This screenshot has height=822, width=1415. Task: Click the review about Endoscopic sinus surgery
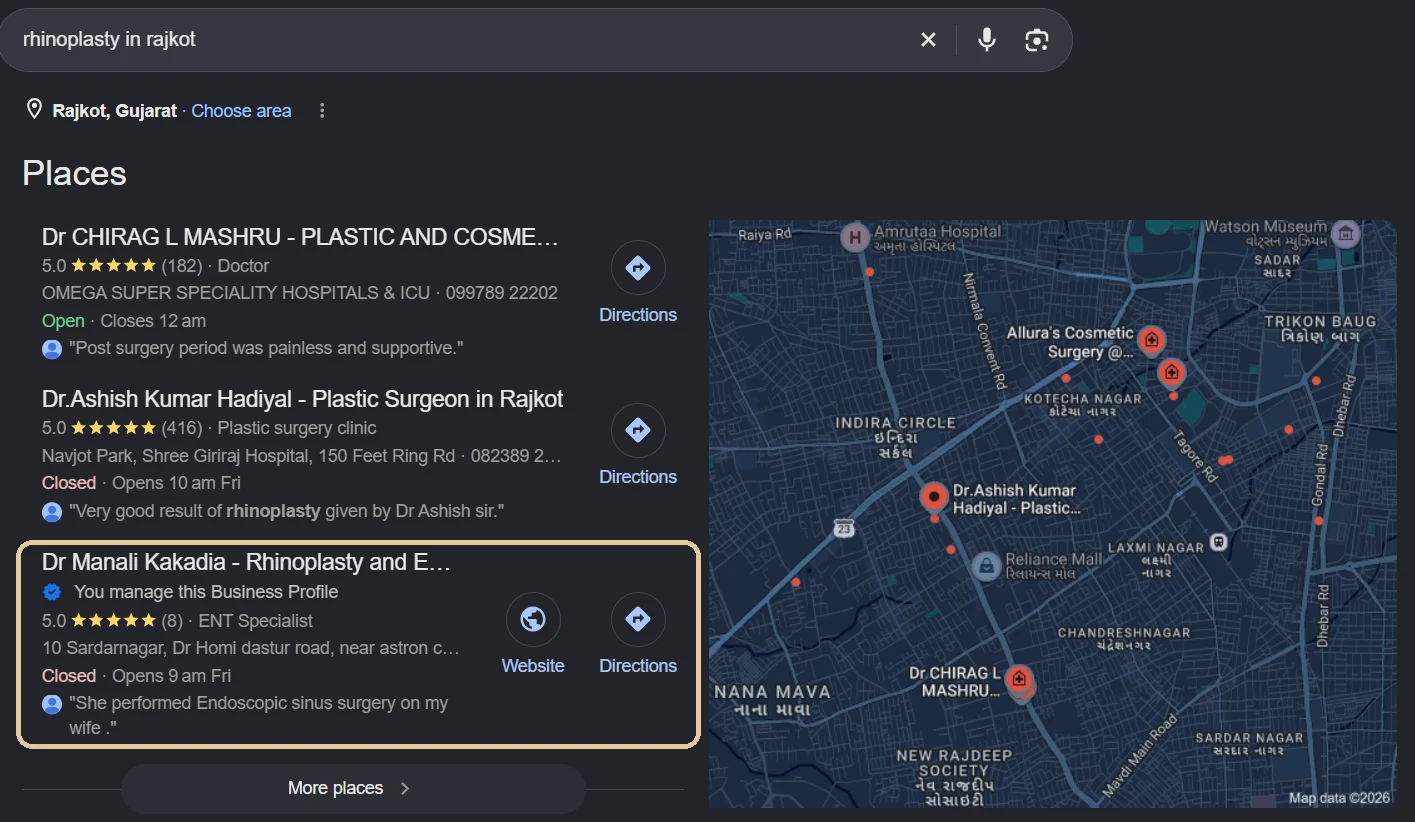point(258,716)
